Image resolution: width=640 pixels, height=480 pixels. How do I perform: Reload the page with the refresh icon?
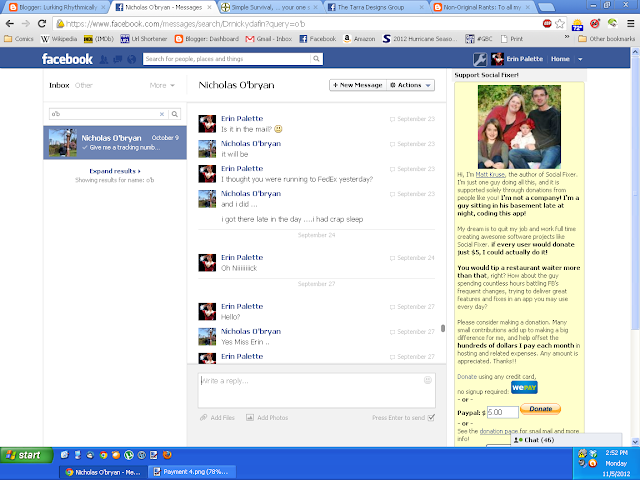(42, 24)
